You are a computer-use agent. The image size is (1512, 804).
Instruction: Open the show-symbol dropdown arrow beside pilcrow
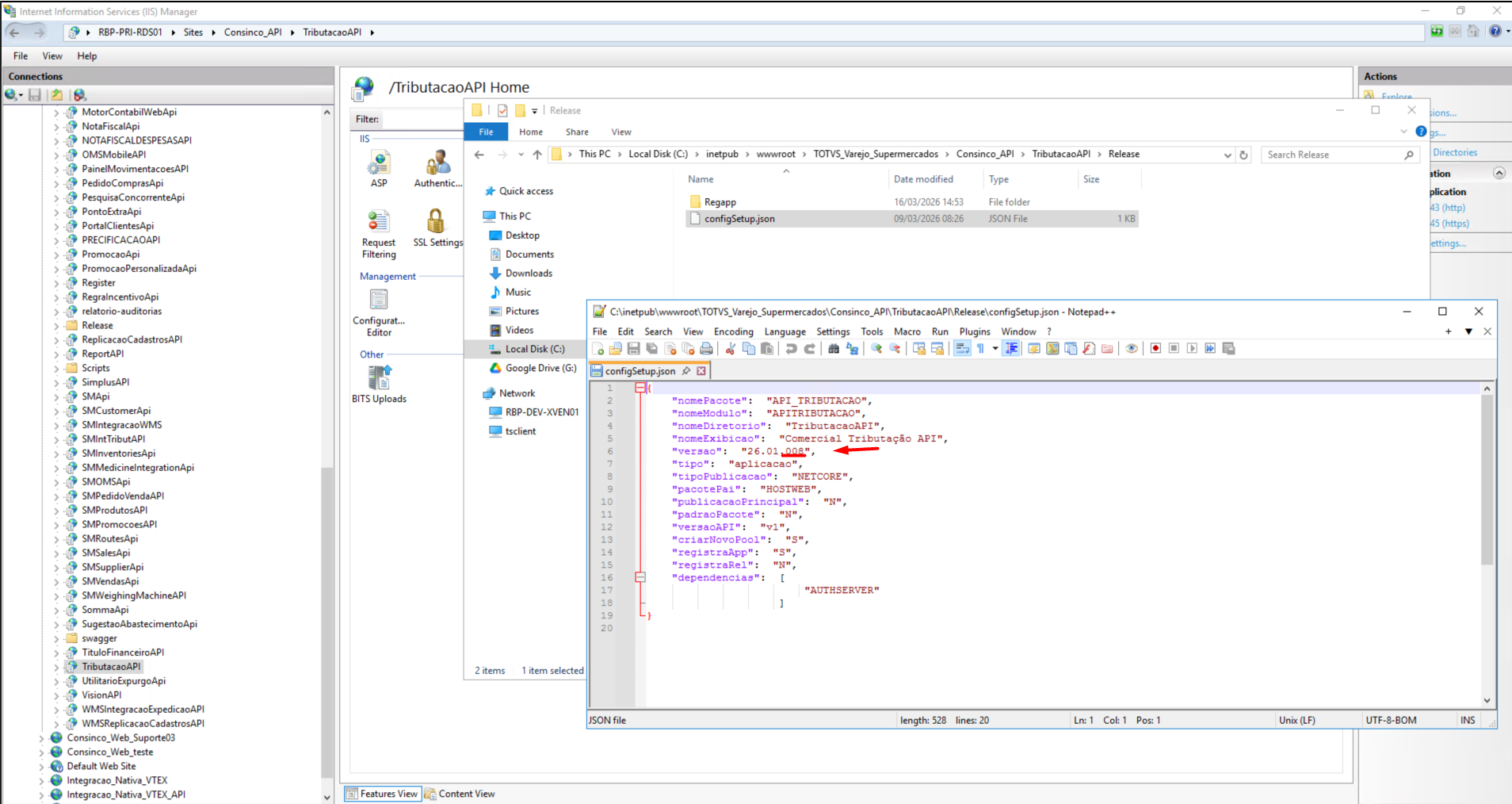point(995,349)
